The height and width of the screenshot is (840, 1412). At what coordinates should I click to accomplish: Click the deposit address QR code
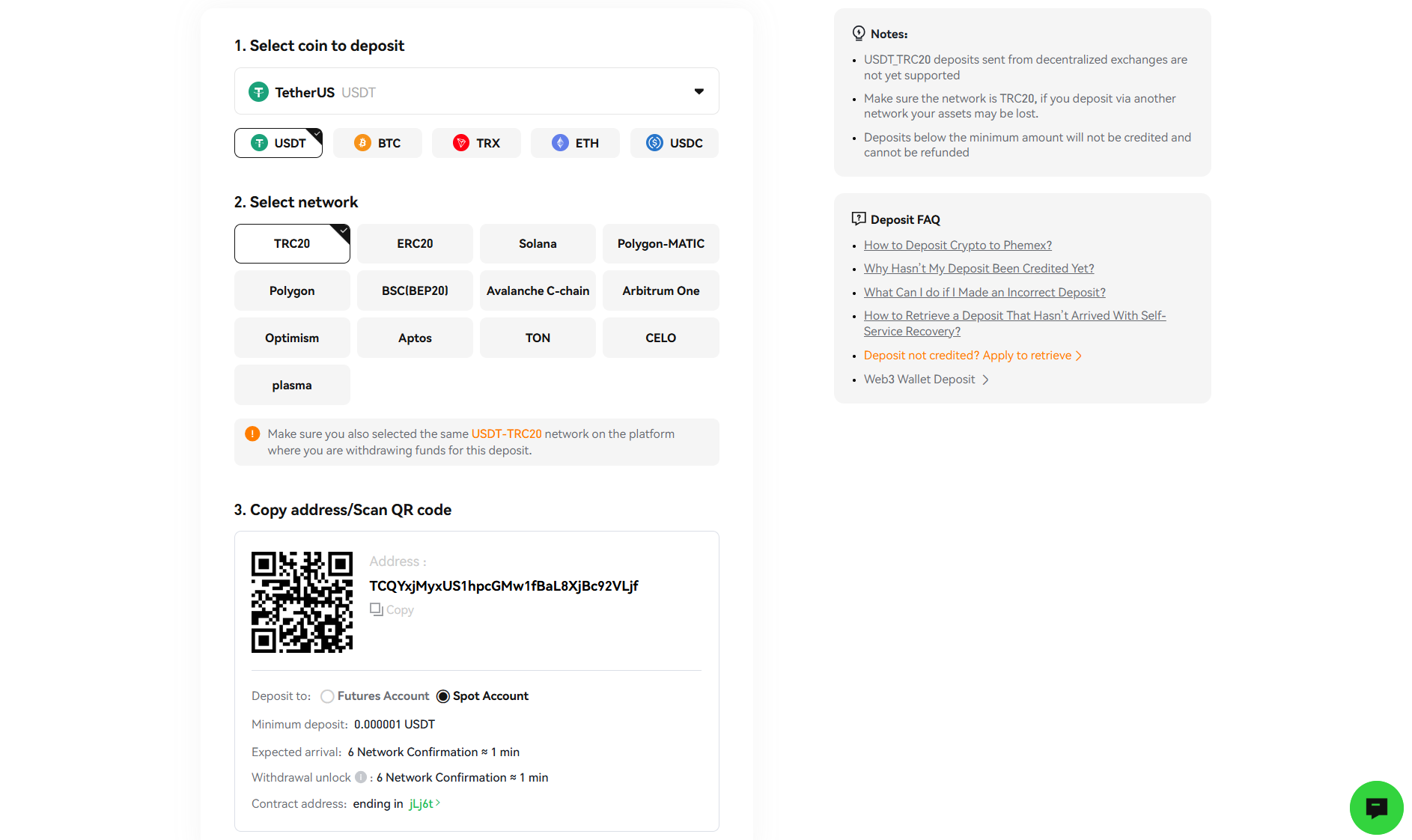click(302, 602)
